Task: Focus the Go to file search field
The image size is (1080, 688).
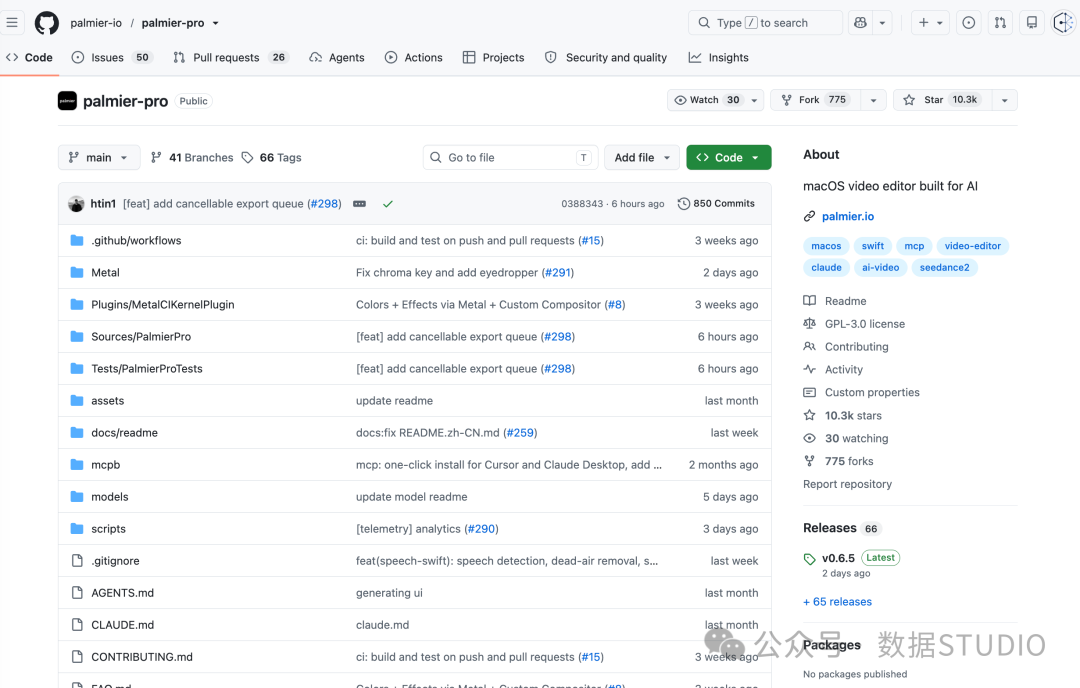Action: 510,158
